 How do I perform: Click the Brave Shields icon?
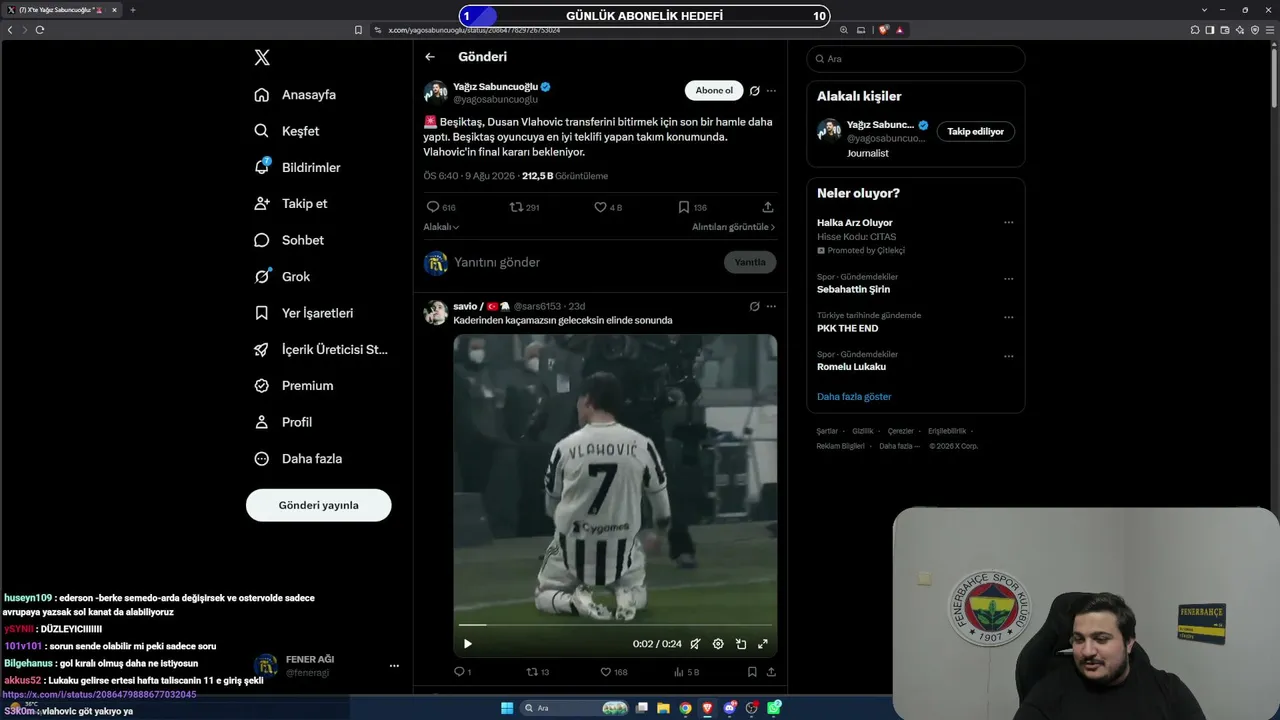tap(884, 30)
